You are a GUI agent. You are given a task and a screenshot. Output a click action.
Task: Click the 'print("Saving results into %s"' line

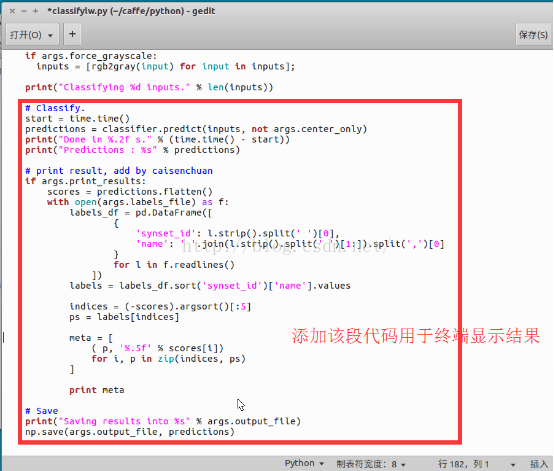tap(163, 421)
